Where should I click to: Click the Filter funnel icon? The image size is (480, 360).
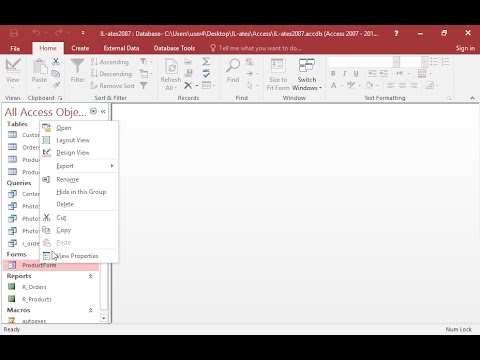(77, 66)
